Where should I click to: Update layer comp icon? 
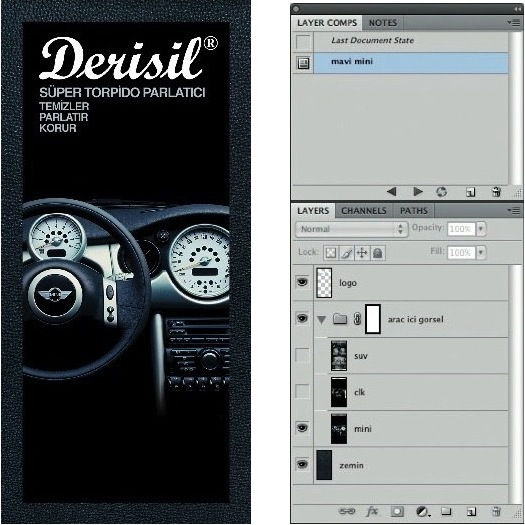pos(442,192)
